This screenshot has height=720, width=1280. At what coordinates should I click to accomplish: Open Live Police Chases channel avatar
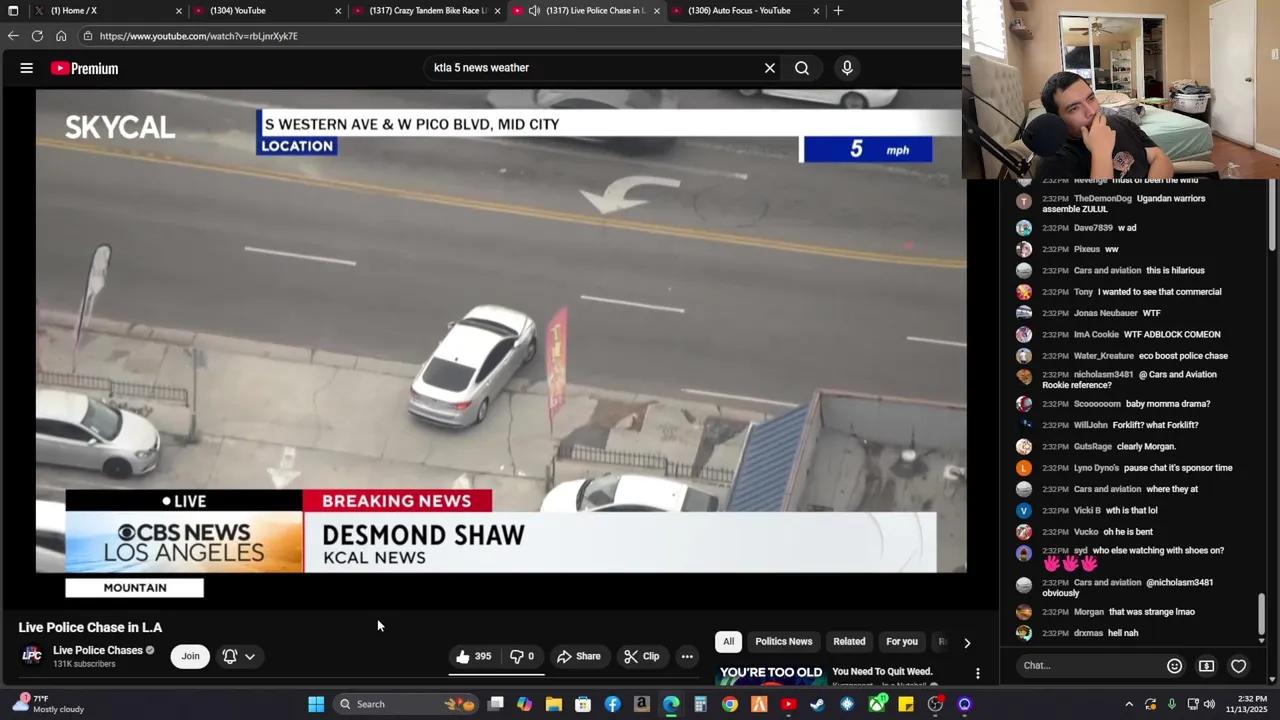point(32,656)
